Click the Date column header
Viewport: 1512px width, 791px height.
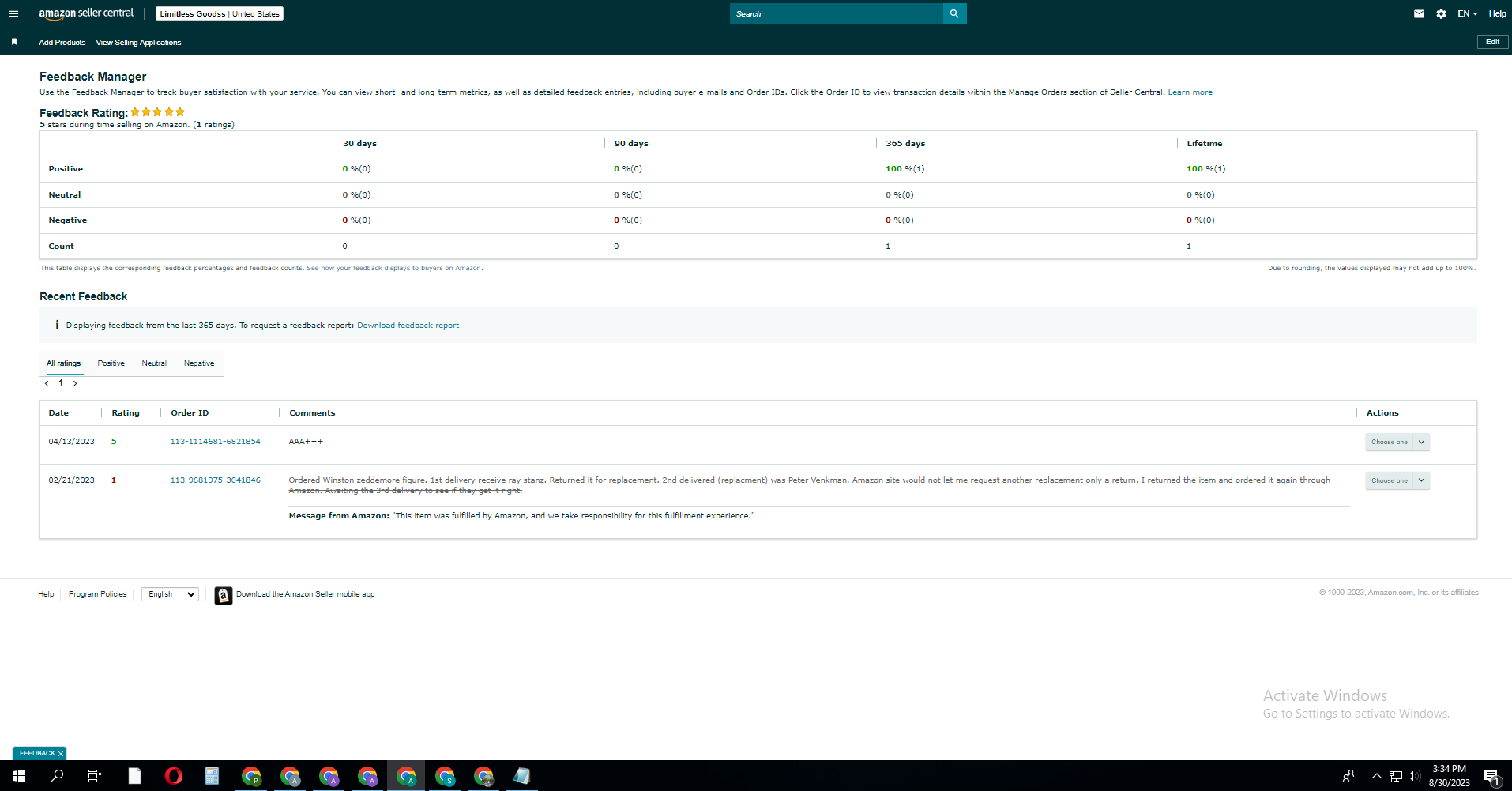click(58, 413)
